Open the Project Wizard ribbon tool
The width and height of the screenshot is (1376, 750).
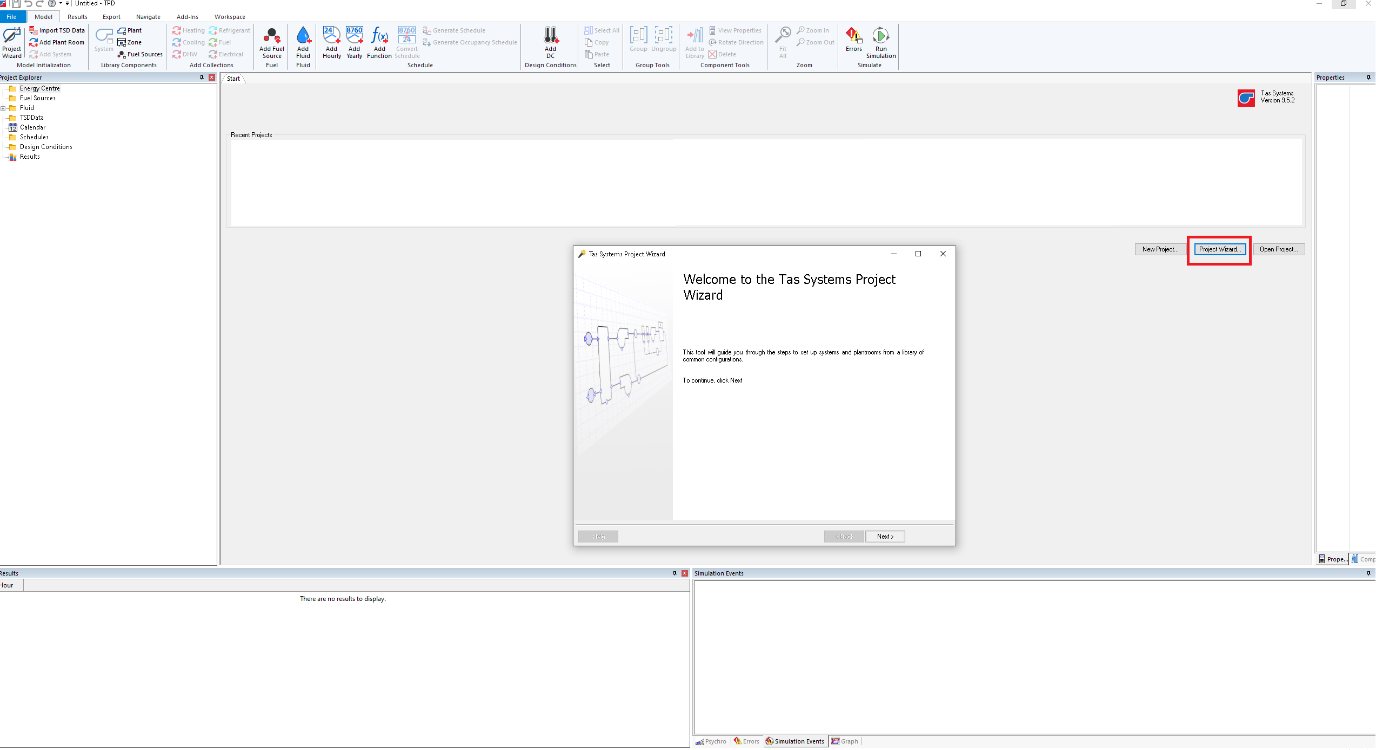coord(11,42)
